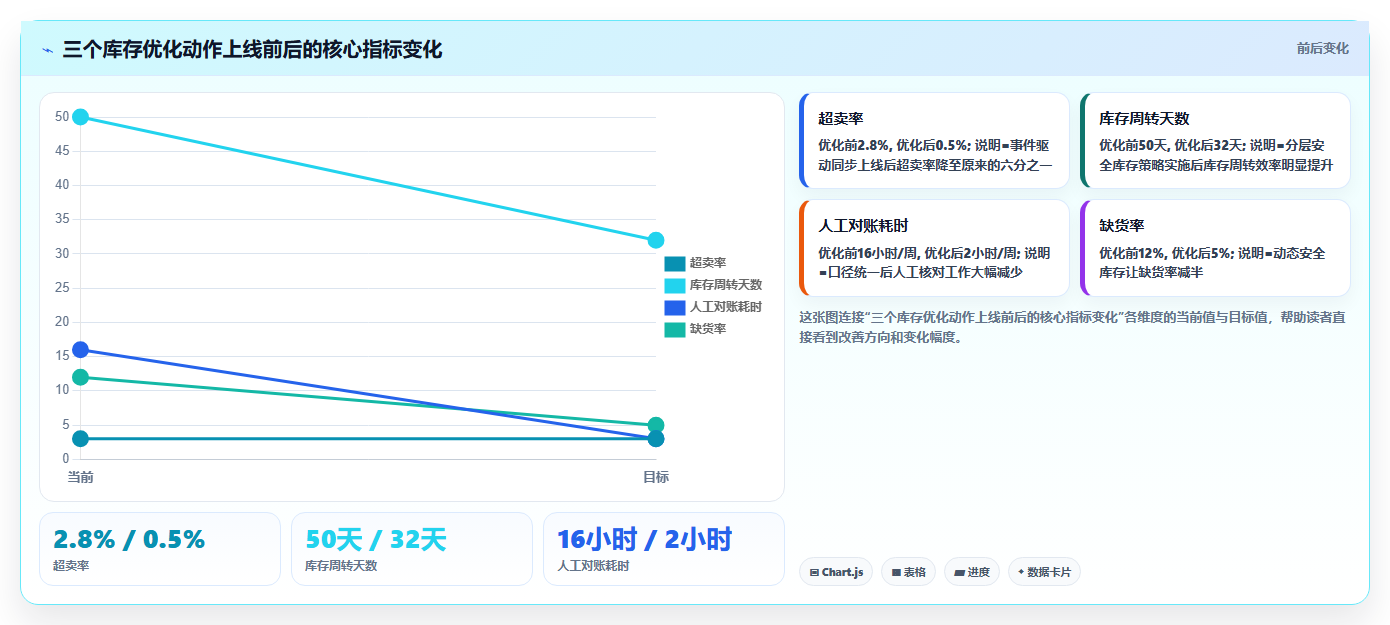
Task: Toggle 超卖率 legend color swatch
Action: [675, 263]
